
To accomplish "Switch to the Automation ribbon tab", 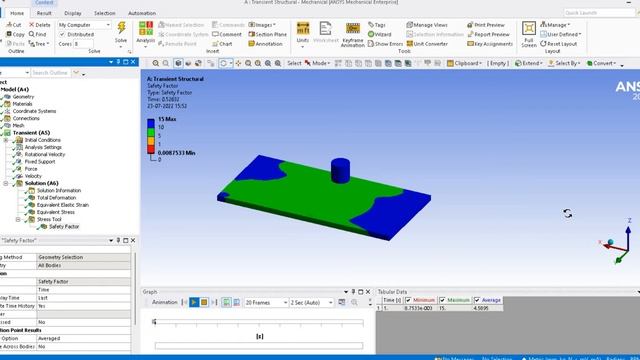I will point(142,13).
